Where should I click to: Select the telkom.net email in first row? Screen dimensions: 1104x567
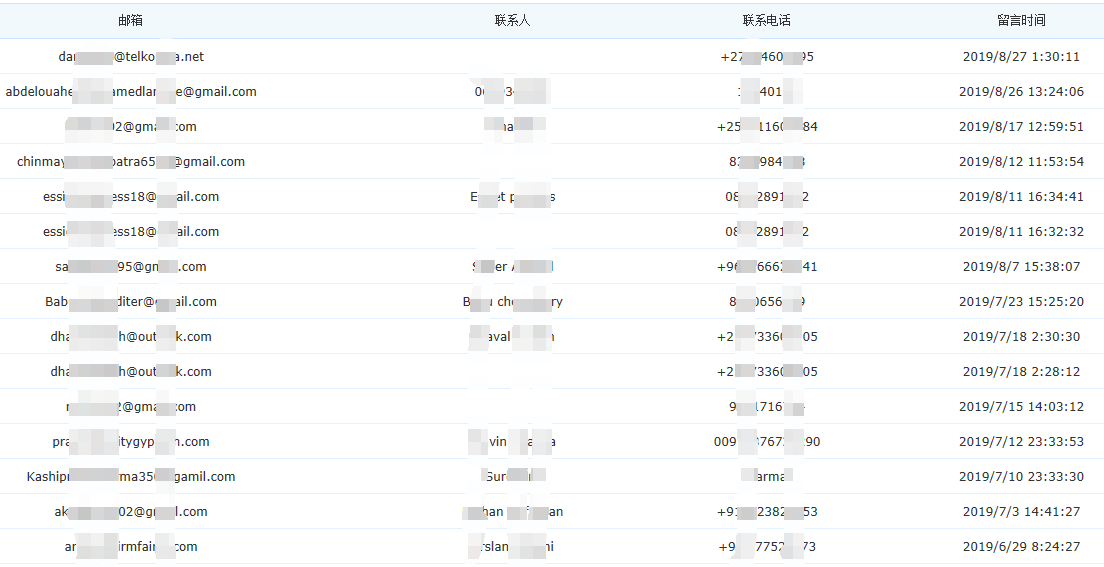131,57
